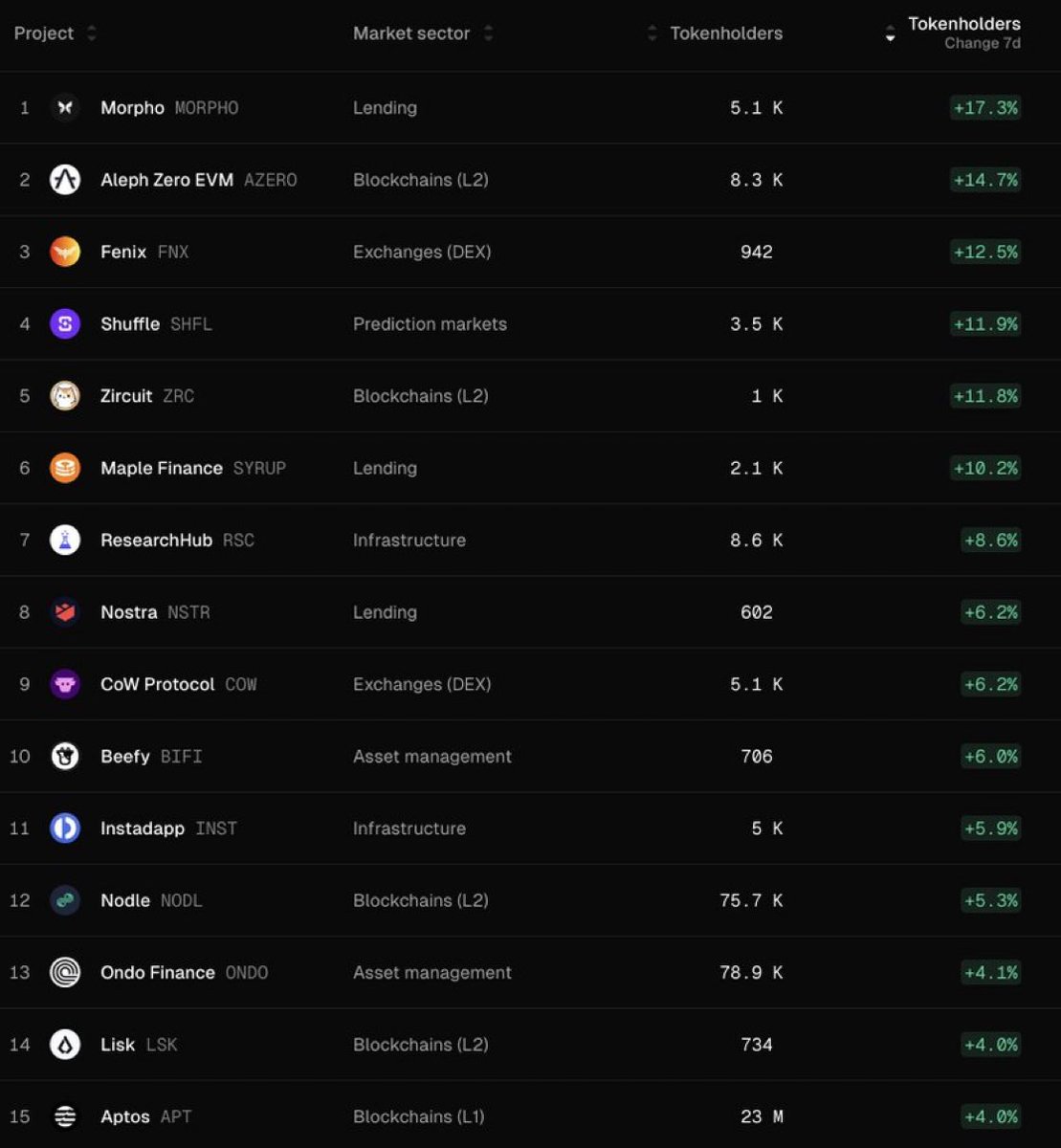
Task: Click the 78.9 K tokenholders value
Action: pyautogui.click(x=751, y=973)
